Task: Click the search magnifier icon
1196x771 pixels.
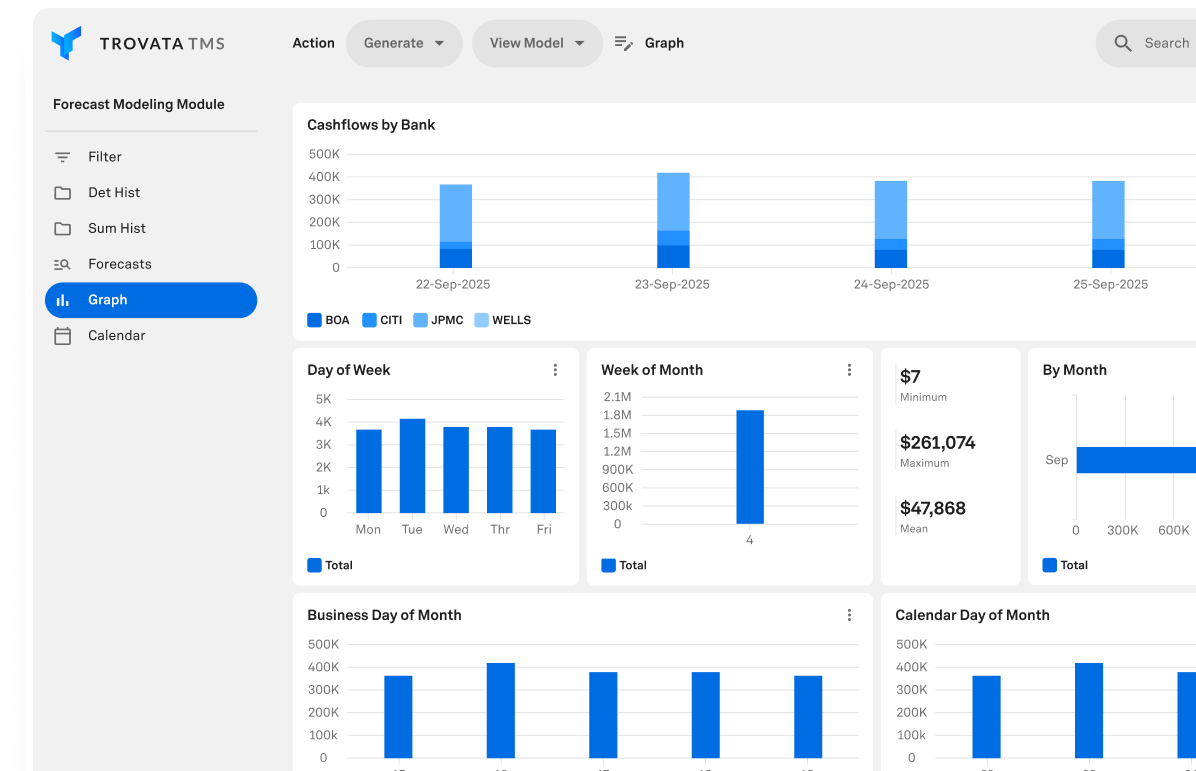Action: 1123,43
